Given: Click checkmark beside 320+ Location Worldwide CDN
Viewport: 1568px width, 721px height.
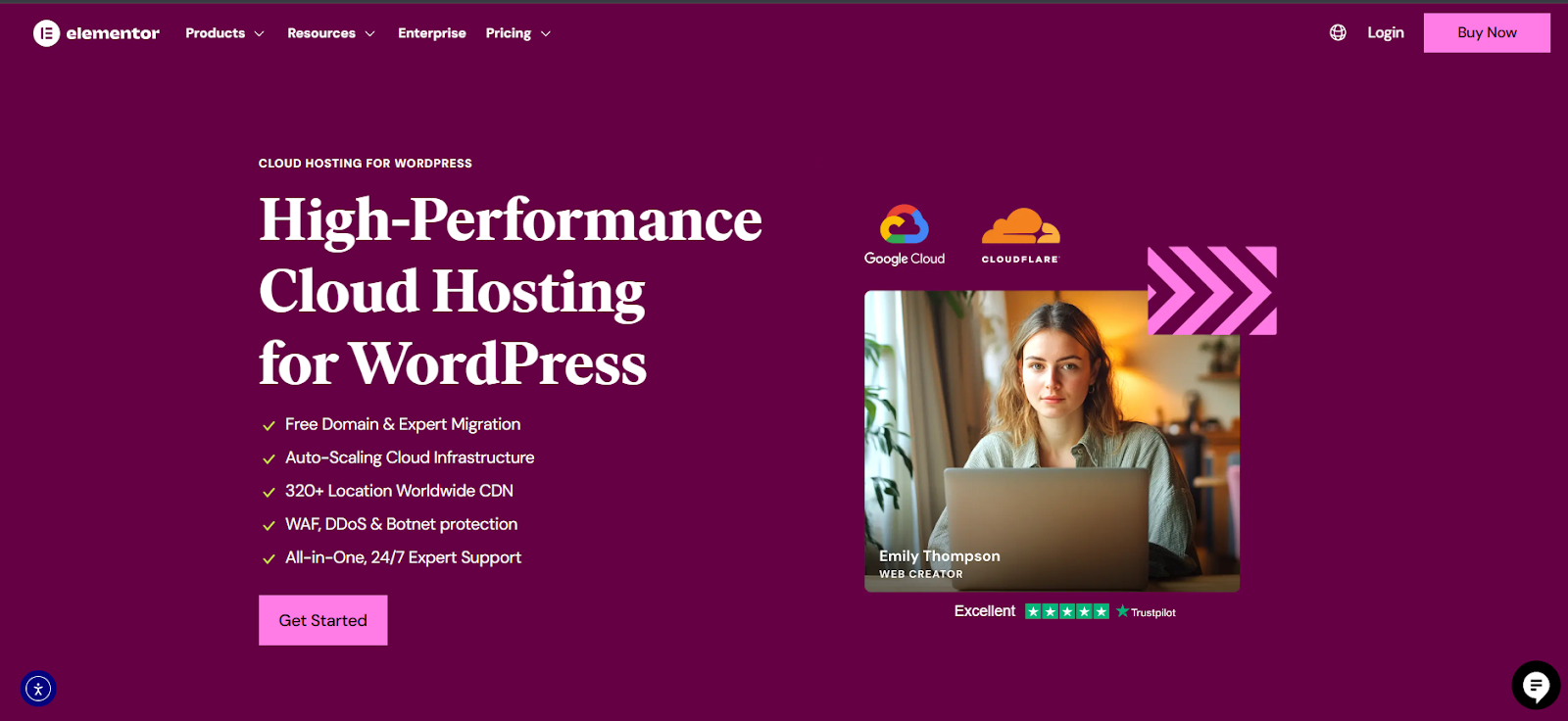Looking at the screenshot, I should [x=269, y=493].
